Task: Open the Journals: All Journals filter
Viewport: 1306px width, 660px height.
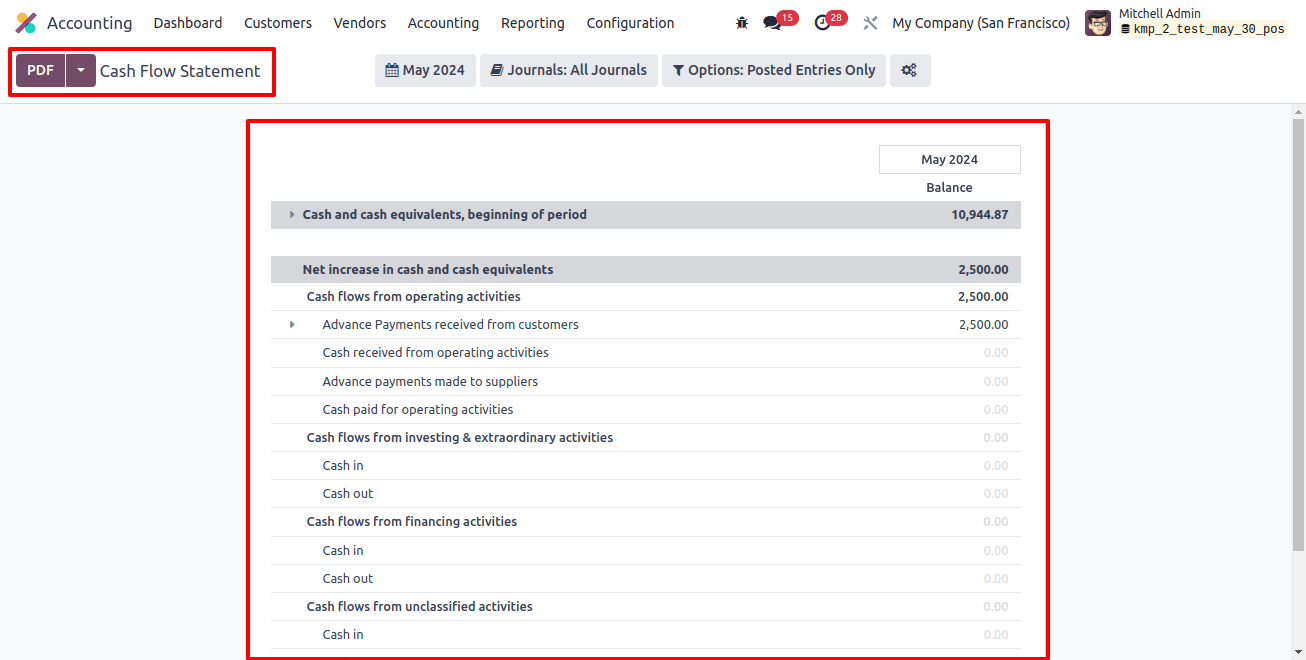Action: point(569,70)
